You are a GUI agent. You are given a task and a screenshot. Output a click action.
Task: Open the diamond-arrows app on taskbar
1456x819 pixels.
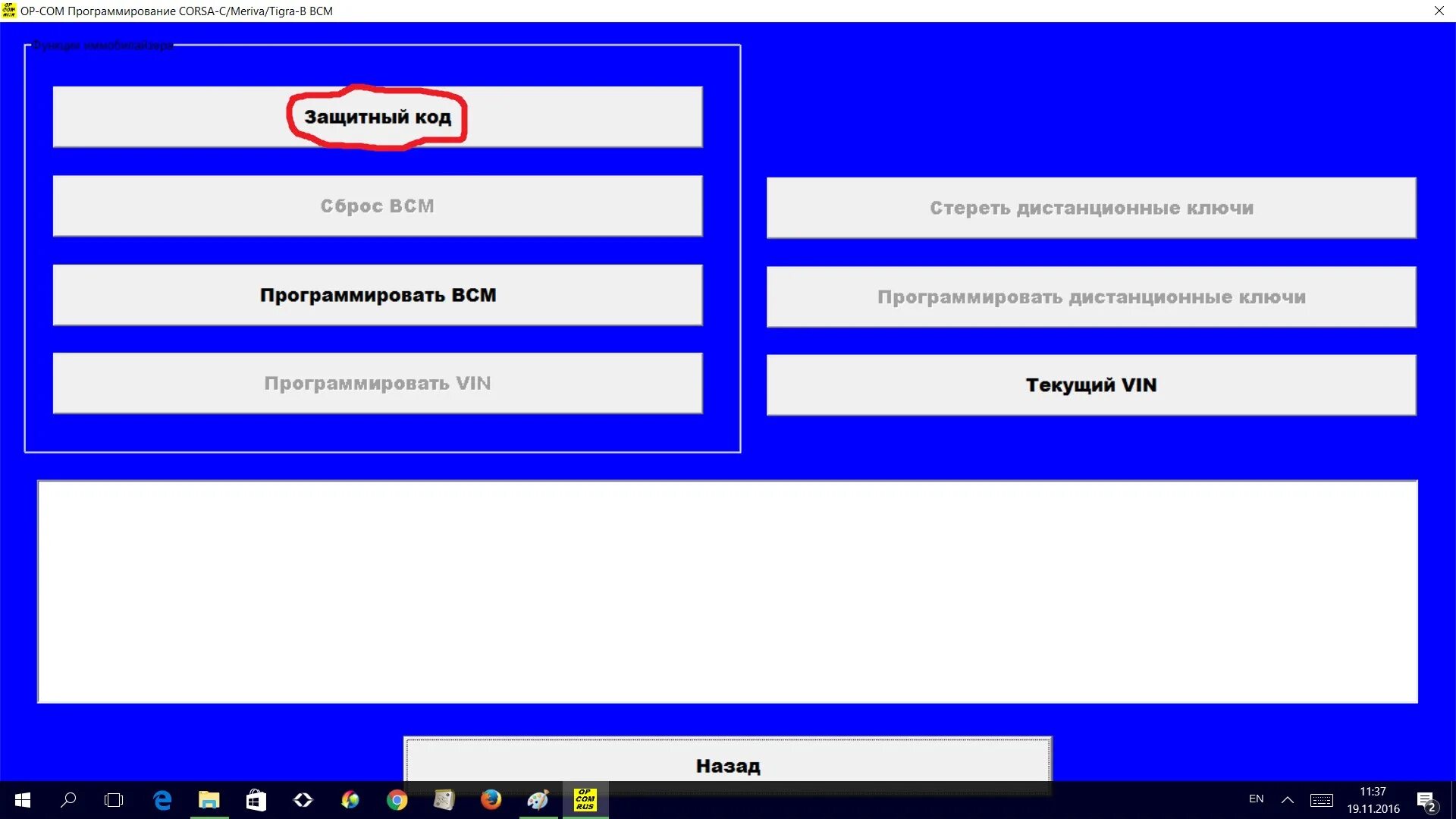pos(303,800)
